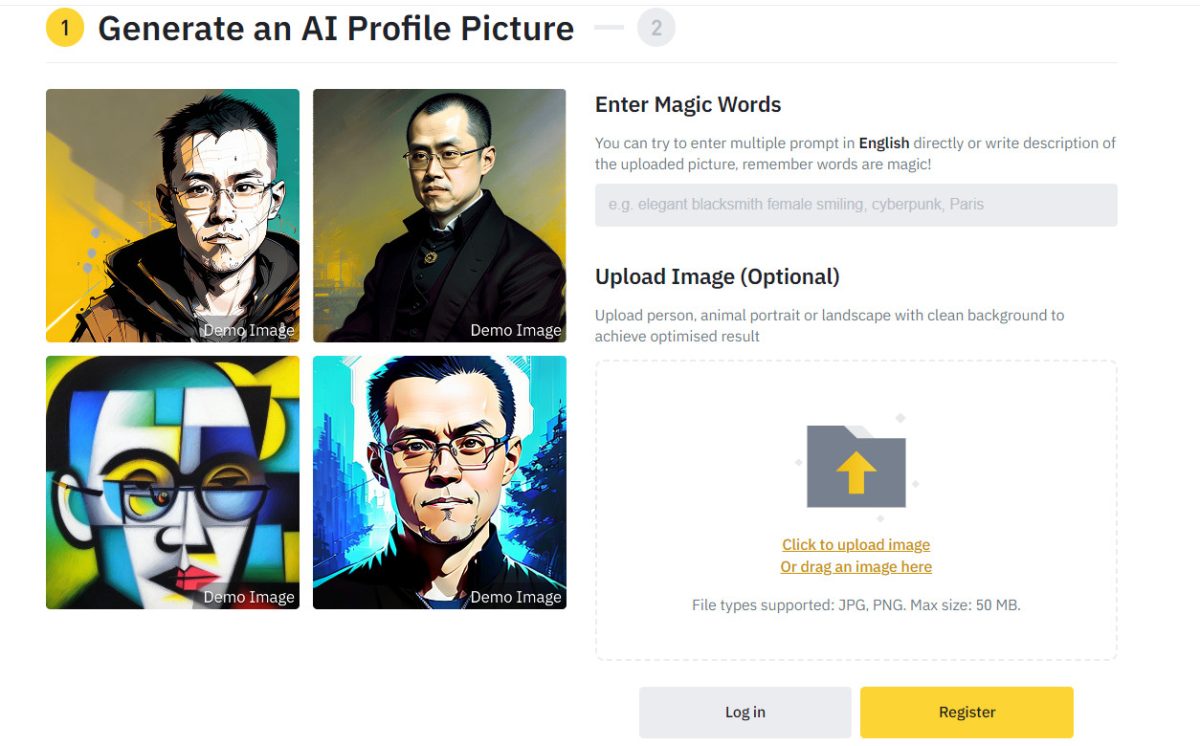Screen dimensions: 1200x746
Task: Click the "Or drag an image here" link
Action: [x=856, y=567]
